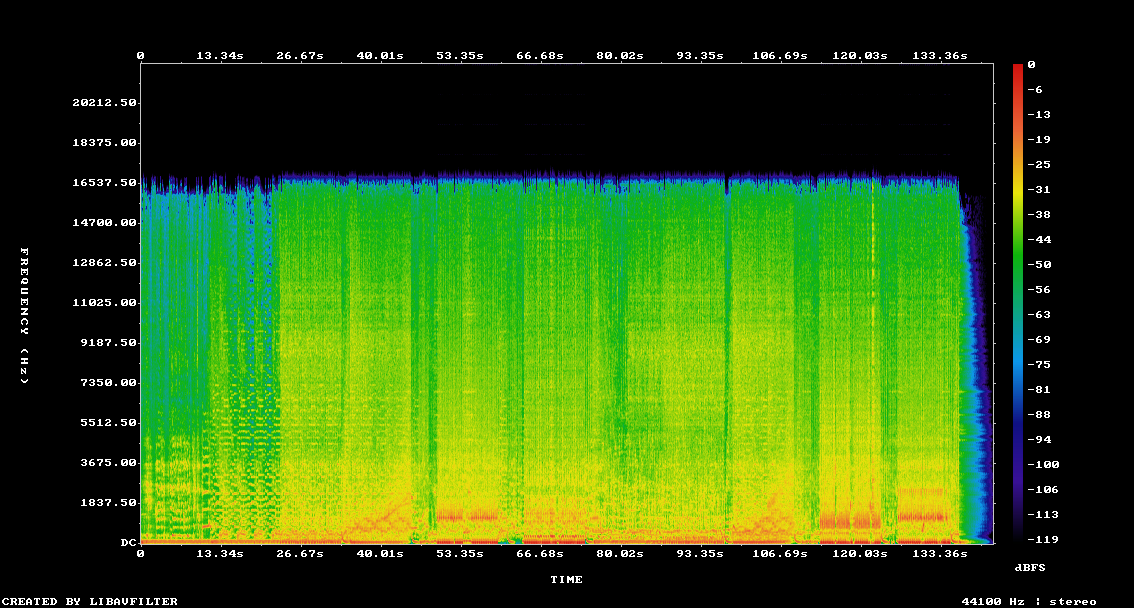The height and width of the screenshot is (608, 1134).
Task: Click the 20212.50 frequency axis label
Action: coord(104,102)
